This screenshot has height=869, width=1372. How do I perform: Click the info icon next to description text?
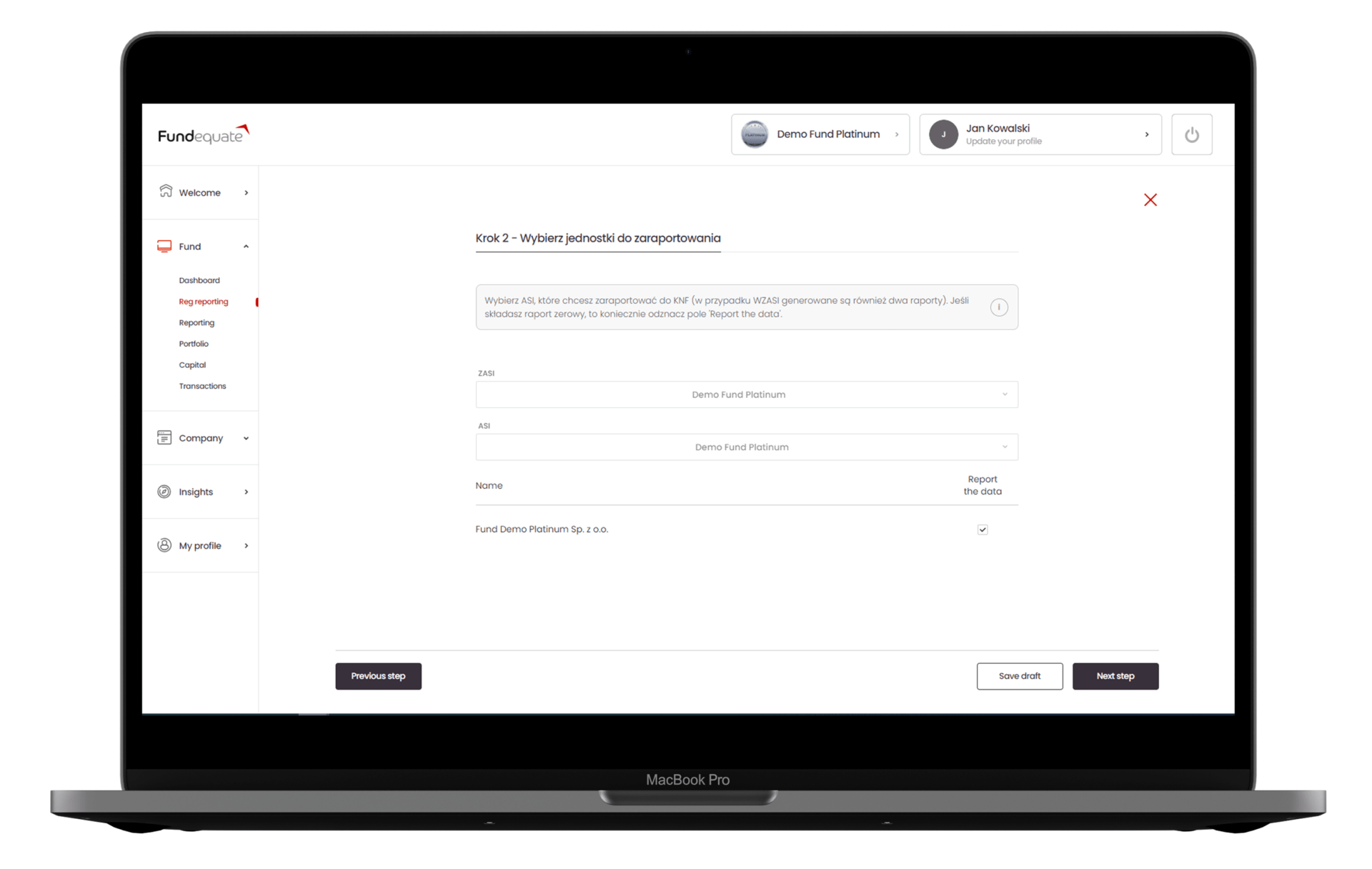[x=999, y=307]
